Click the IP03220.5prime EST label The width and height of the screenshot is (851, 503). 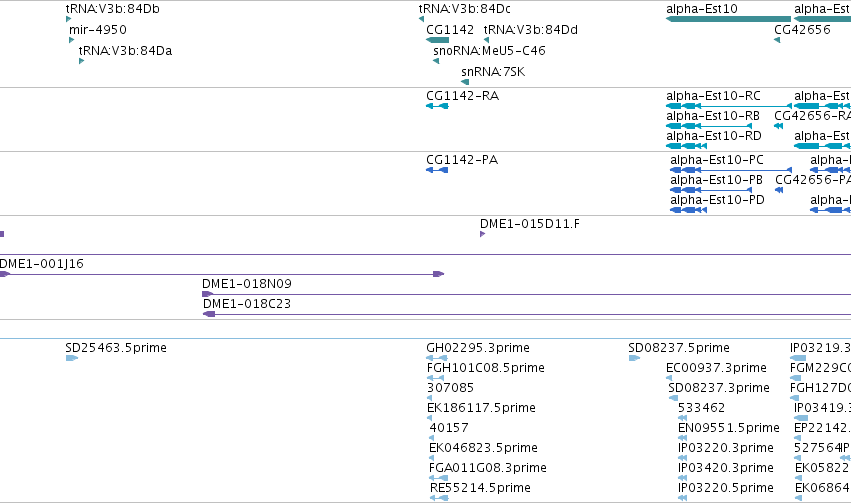tap(726, 488)
